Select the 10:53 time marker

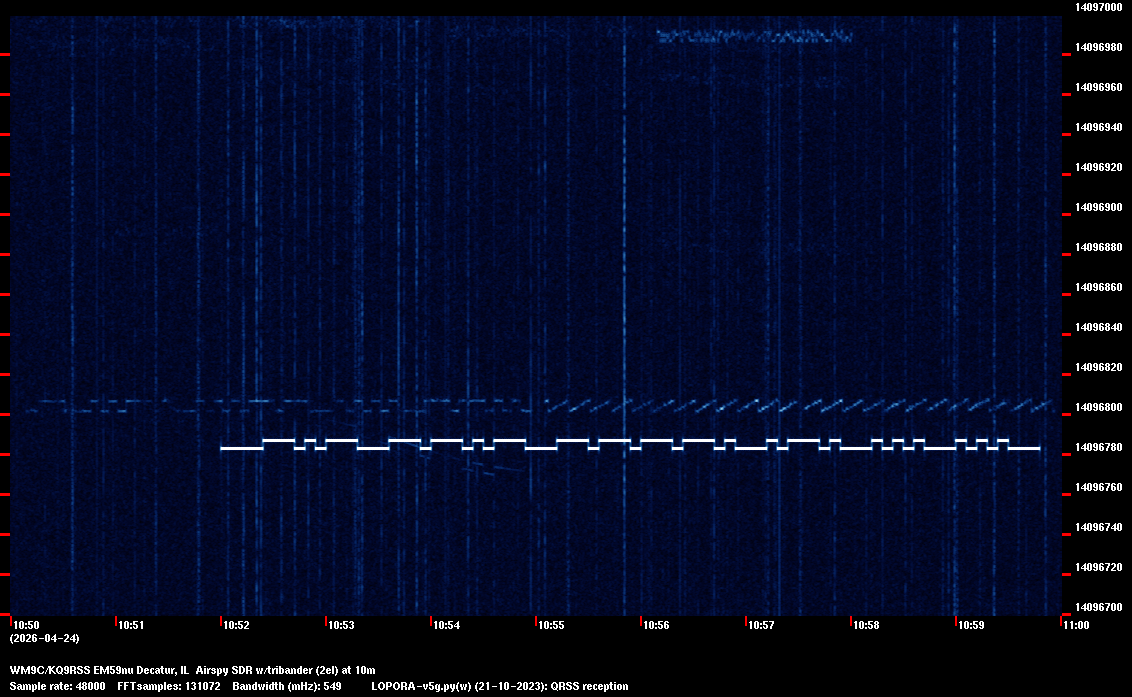pyautogui.click(x=341, y=625)
